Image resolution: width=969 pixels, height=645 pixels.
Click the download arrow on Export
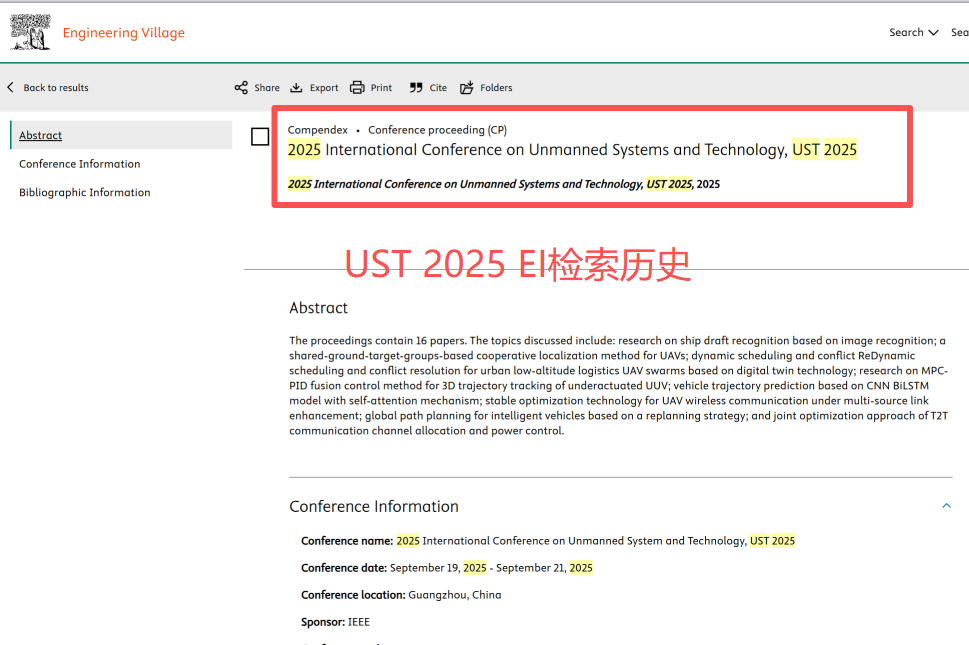297,88
